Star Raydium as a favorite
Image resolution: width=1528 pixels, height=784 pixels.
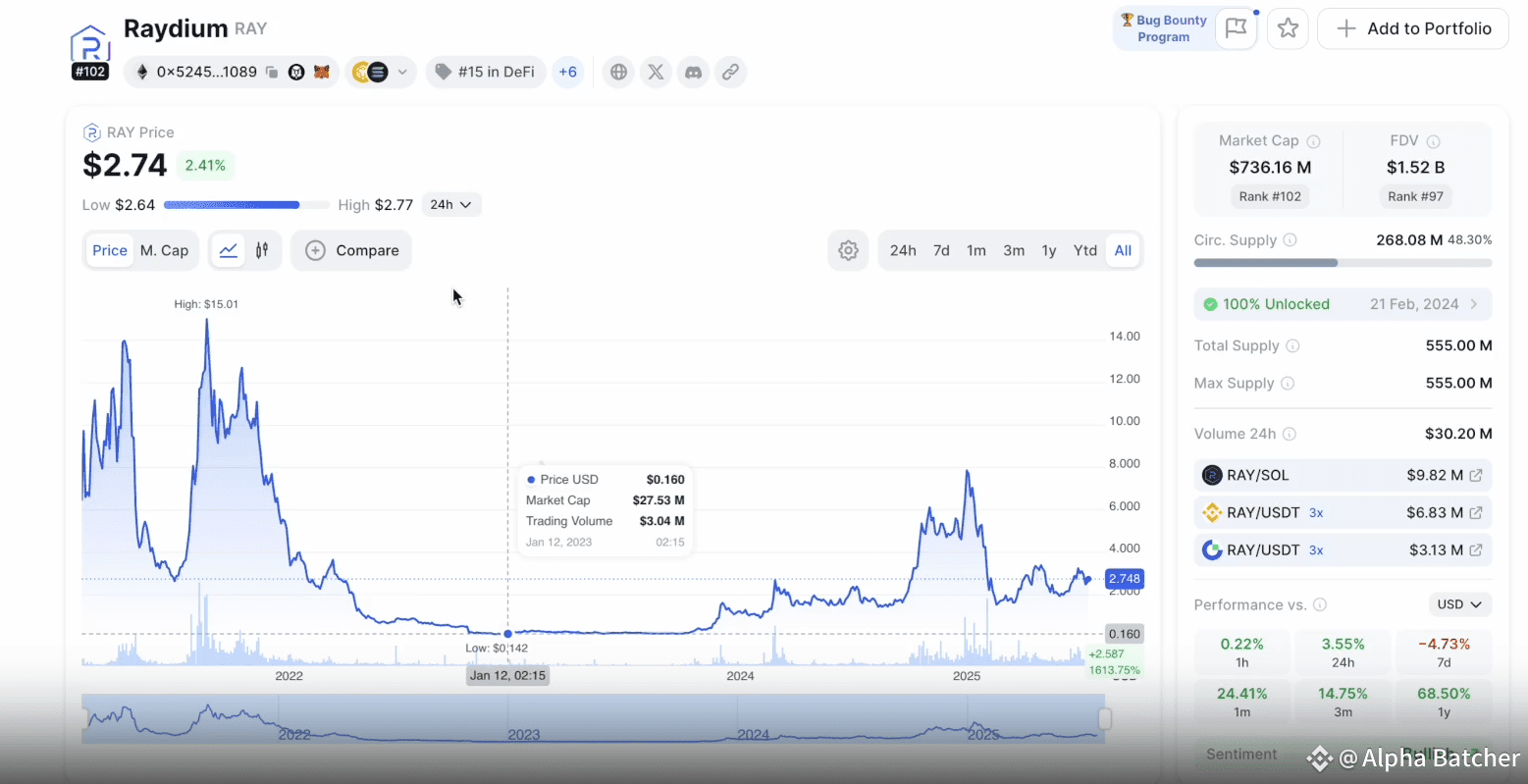[x=1289, y=28]
